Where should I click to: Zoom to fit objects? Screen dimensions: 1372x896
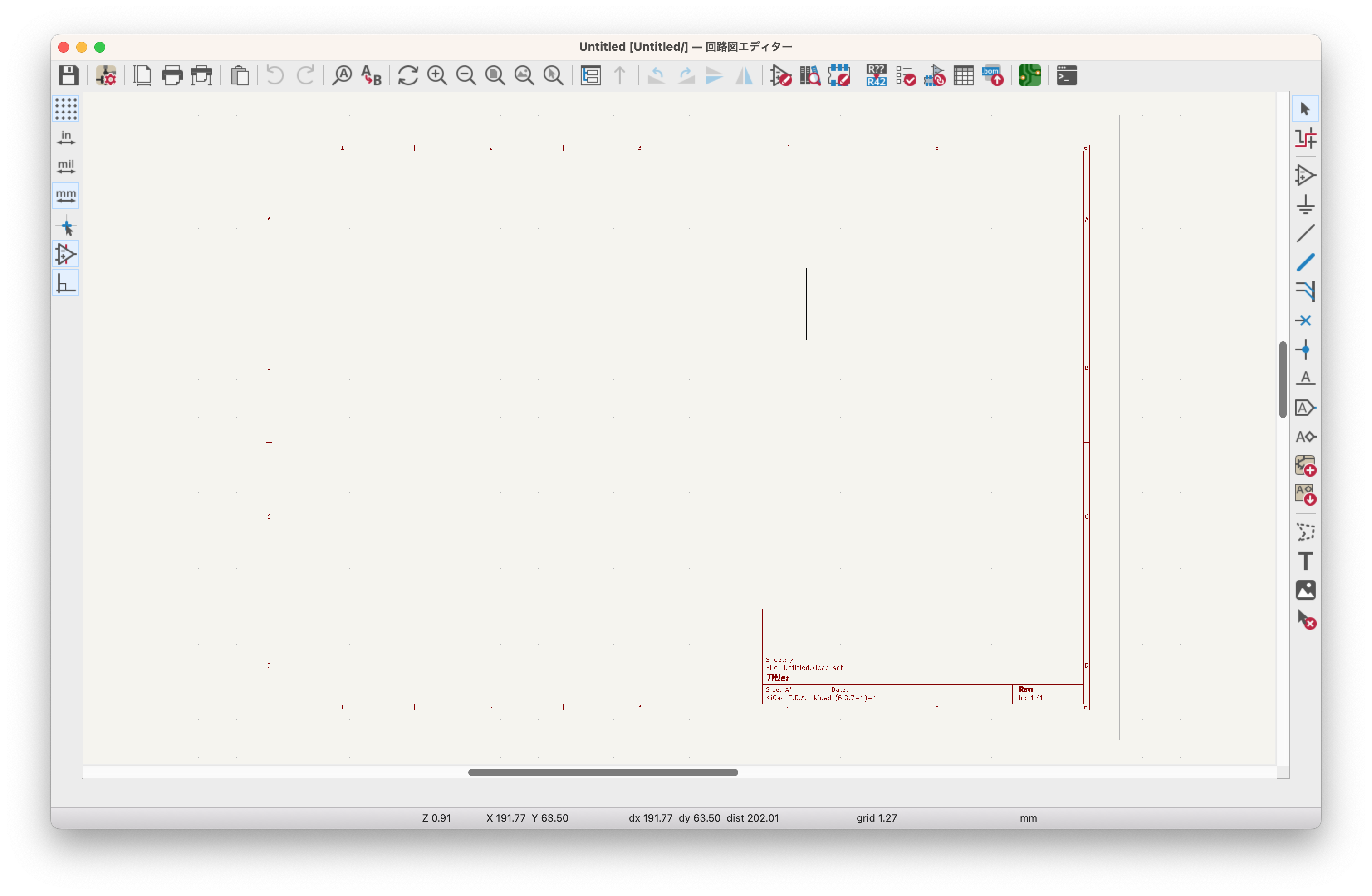coord(524,75)
